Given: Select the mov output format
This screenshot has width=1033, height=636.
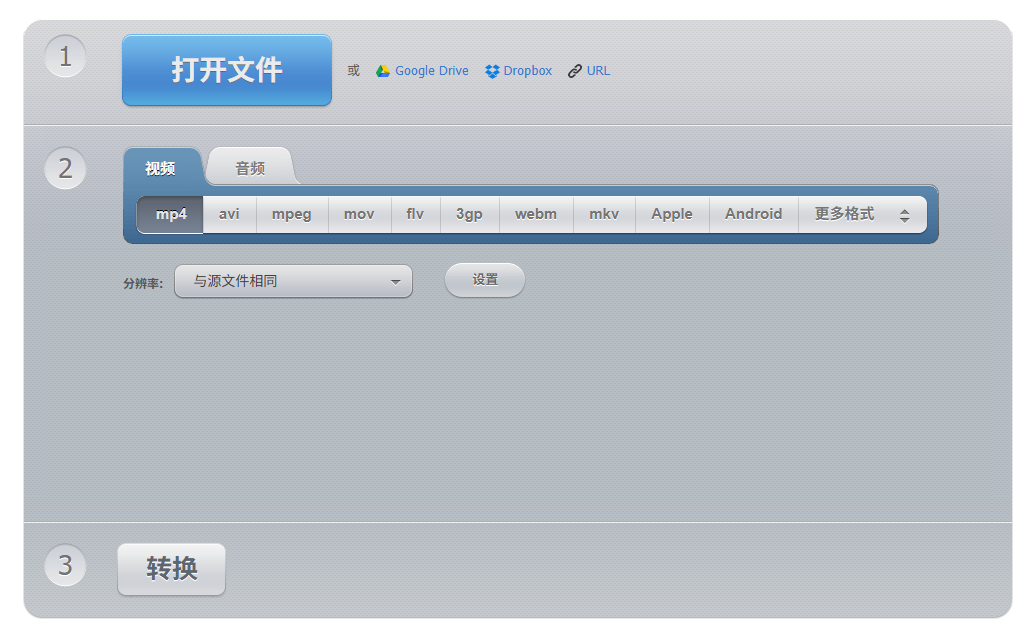Looking at the screenshot, I should (358, 213).
